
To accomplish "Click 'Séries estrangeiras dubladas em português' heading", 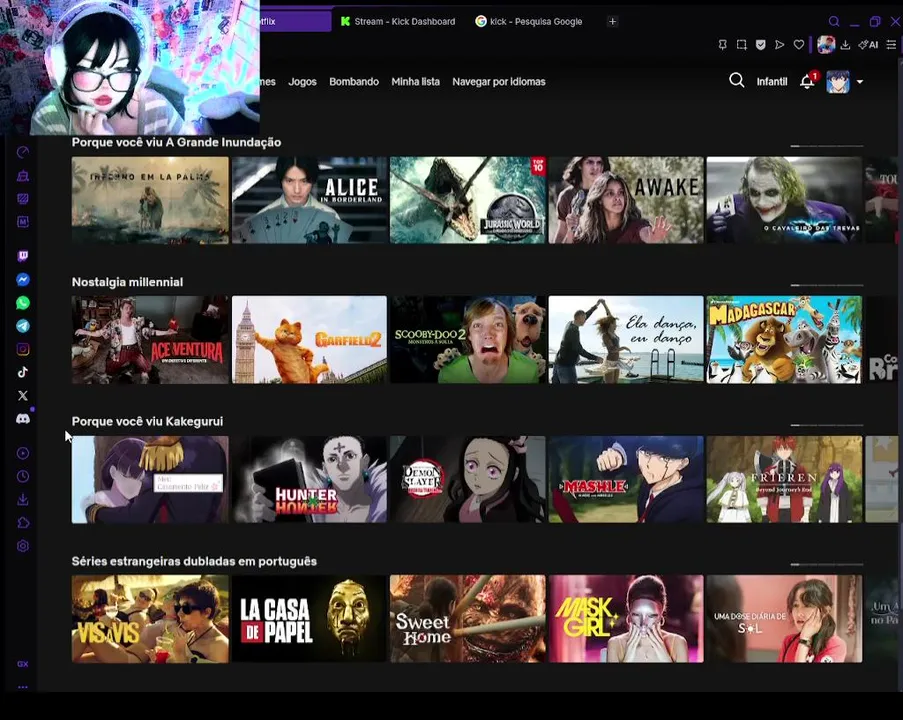I will pyautogui.click(x=194, y=561).
